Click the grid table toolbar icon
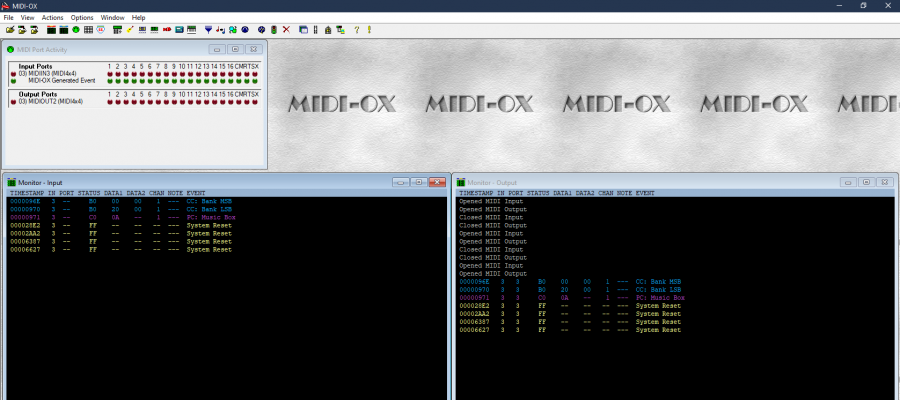 click(88, 29)
